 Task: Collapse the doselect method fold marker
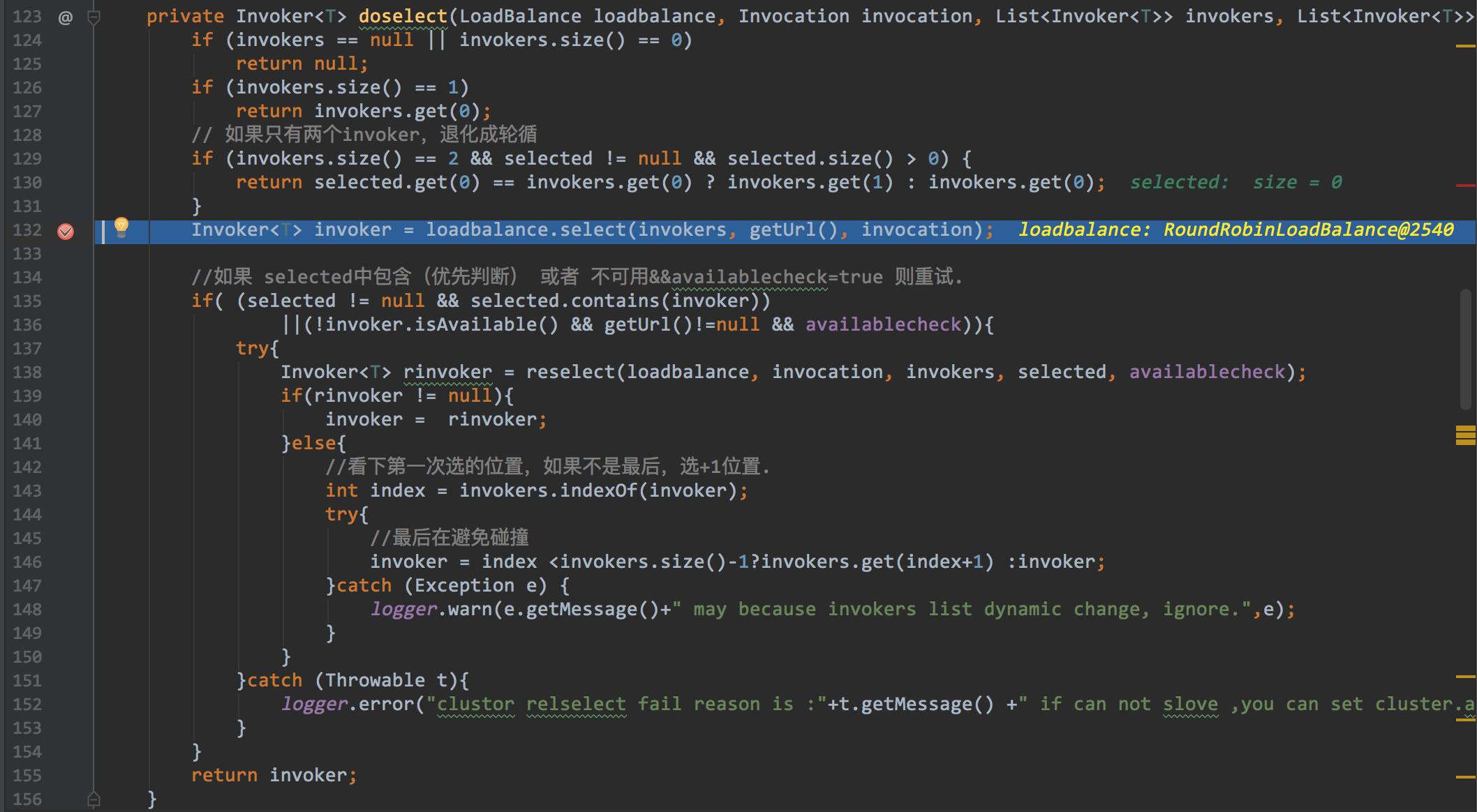(x=94, y=17)
